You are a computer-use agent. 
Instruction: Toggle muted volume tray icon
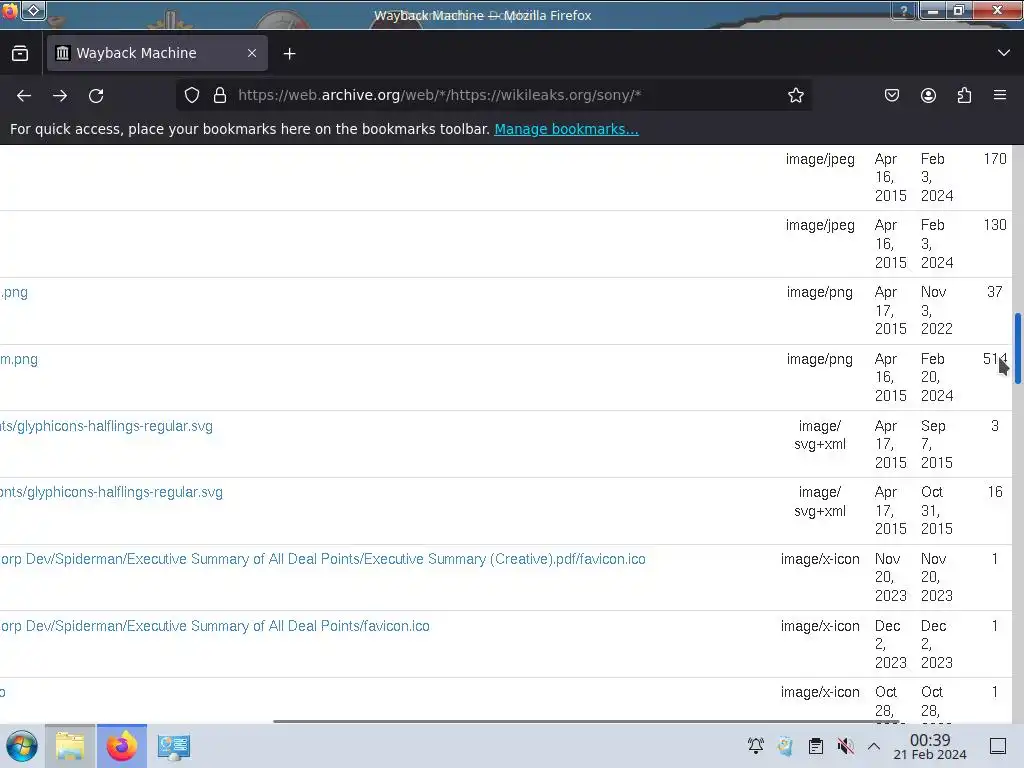pyautogui.click(x=845, y=746)
